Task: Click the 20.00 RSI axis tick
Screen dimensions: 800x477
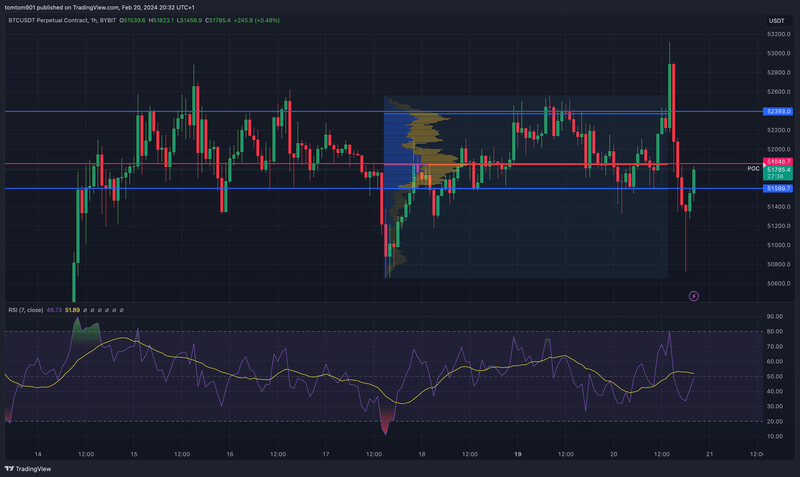Action: 774,421
